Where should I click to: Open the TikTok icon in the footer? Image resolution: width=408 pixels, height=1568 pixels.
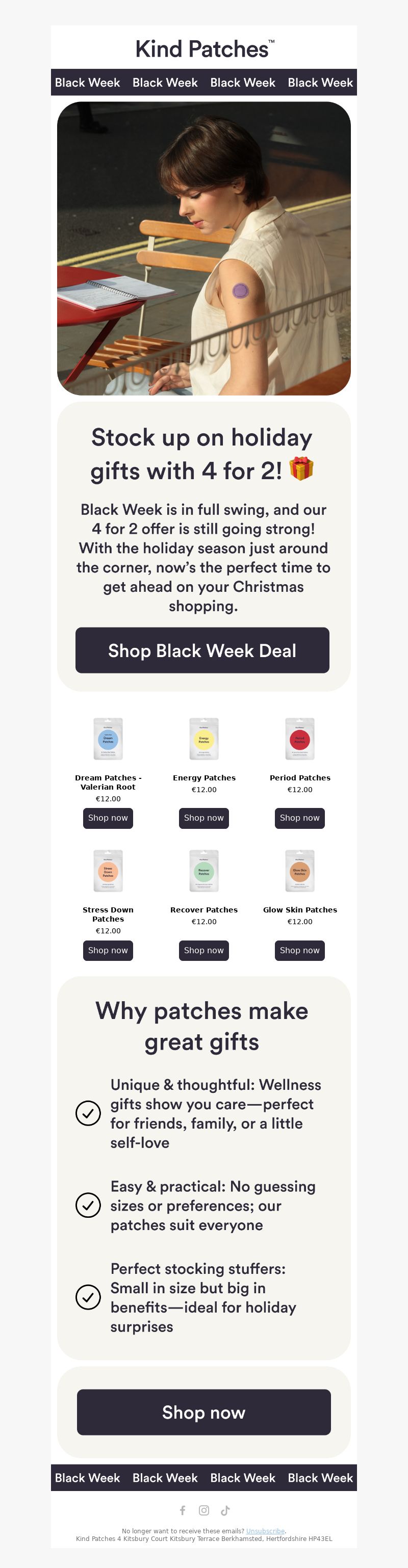[x=225, y=1510]
